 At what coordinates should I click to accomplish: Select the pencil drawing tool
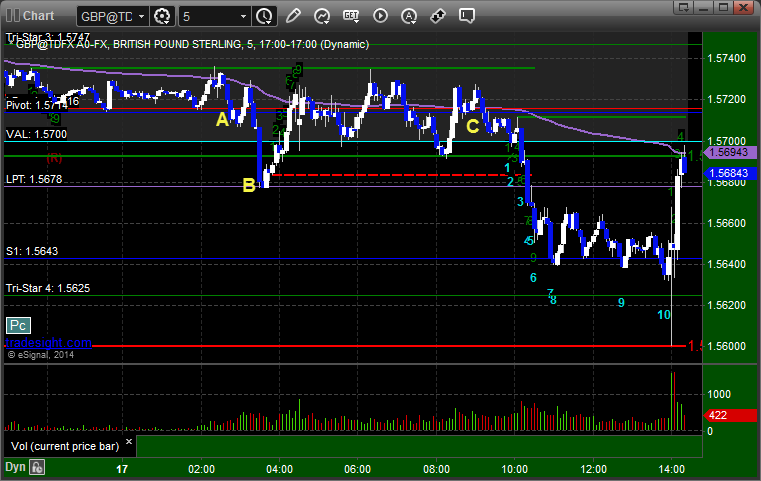(293, 16)
